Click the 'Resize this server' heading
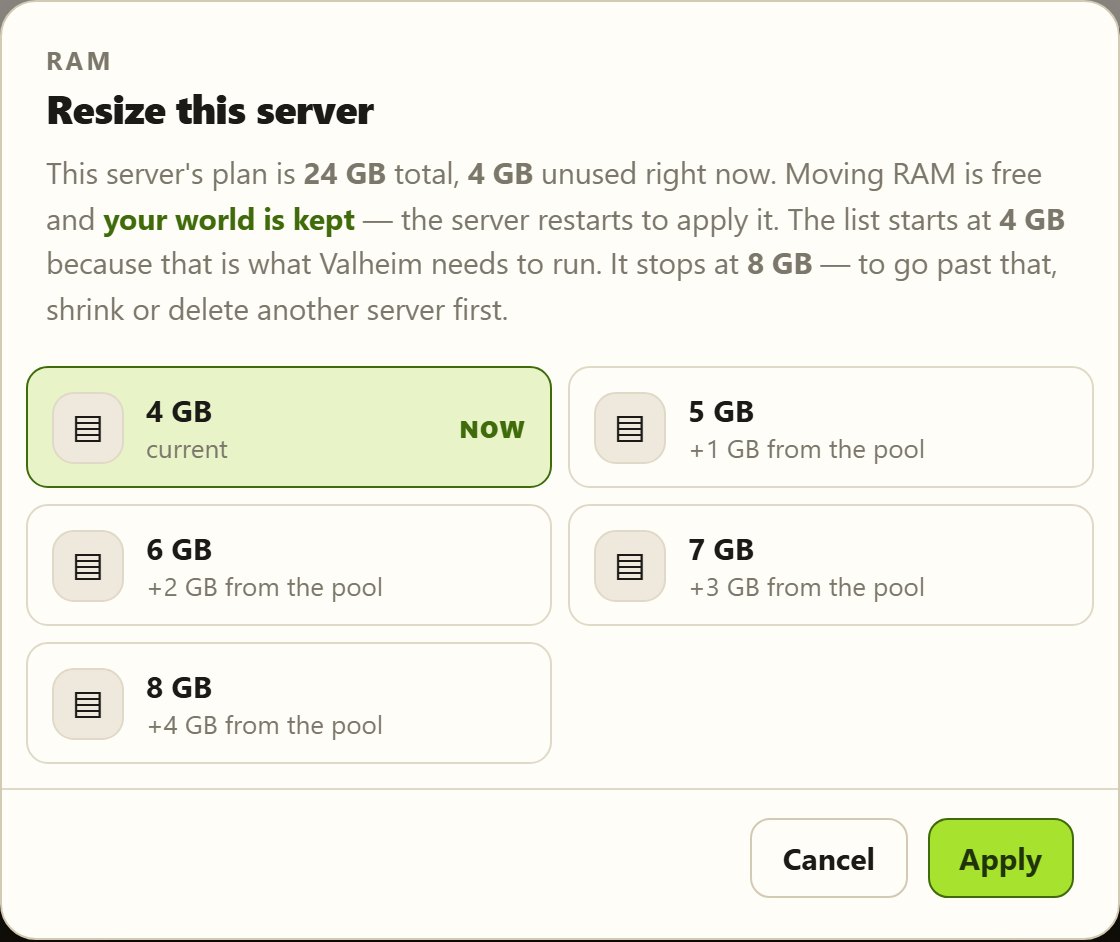This screenshot has width=1120, height=942. (210, 111)
